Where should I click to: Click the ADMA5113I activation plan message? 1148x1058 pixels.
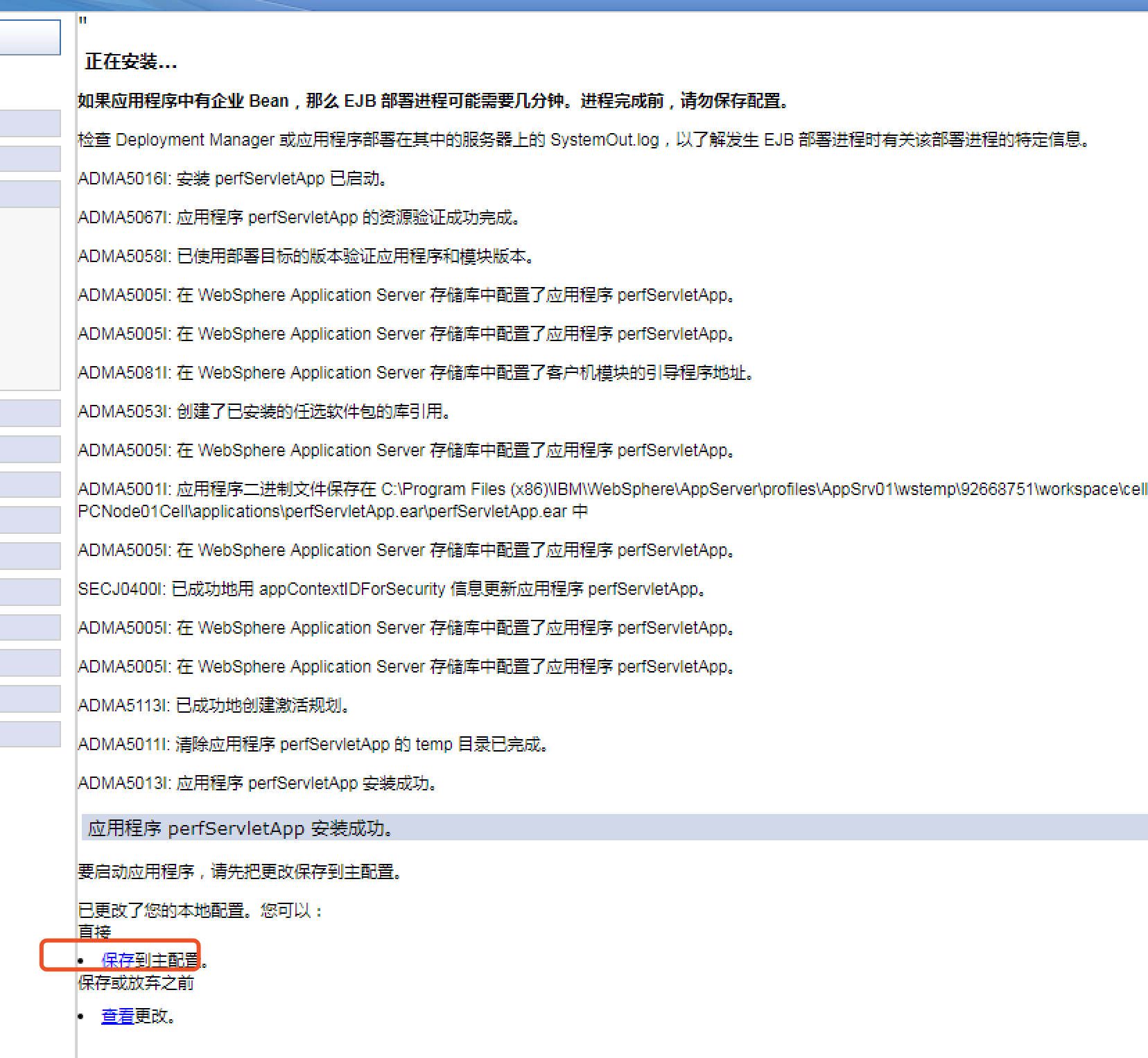pyautogui.click(x=214, y=706)
